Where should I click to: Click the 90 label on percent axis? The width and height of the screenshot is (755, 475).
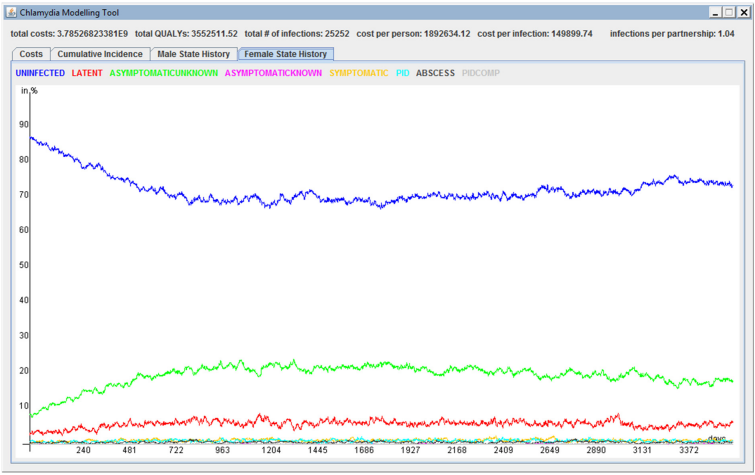tap(23, 125)
